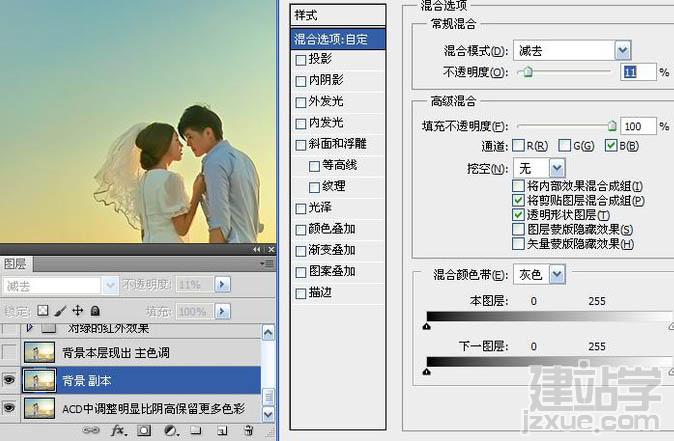Enable the 投影 drop shadow checkbox
The image size is (674, 441).
301,60
